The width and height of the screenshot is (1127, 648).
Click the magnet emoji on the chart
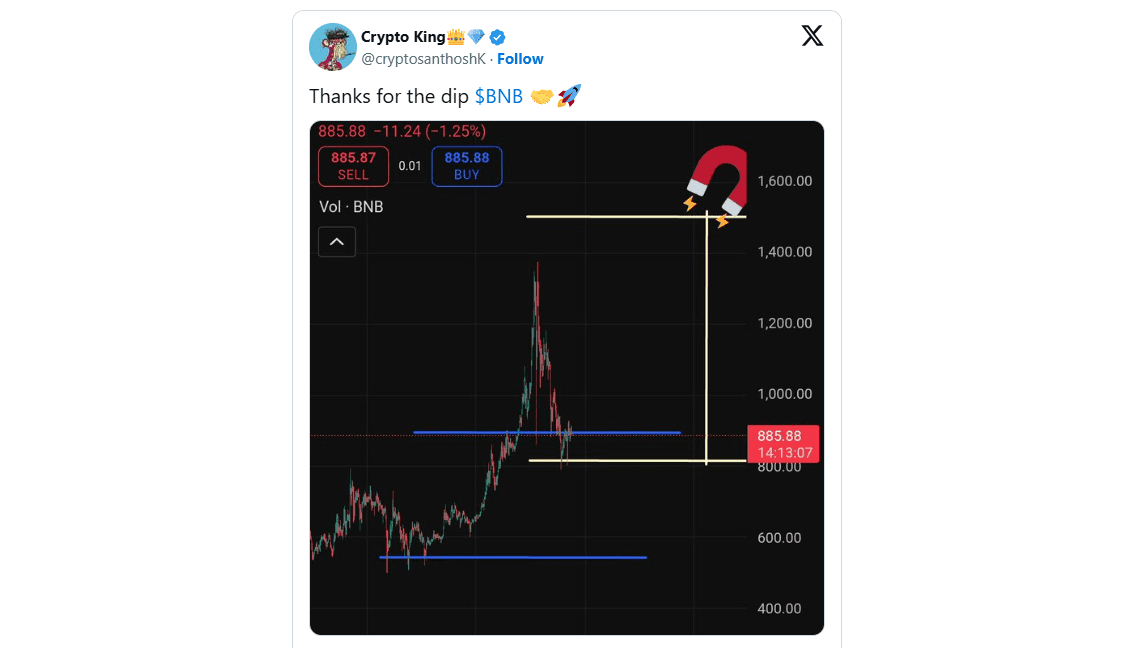click(715, 179)
